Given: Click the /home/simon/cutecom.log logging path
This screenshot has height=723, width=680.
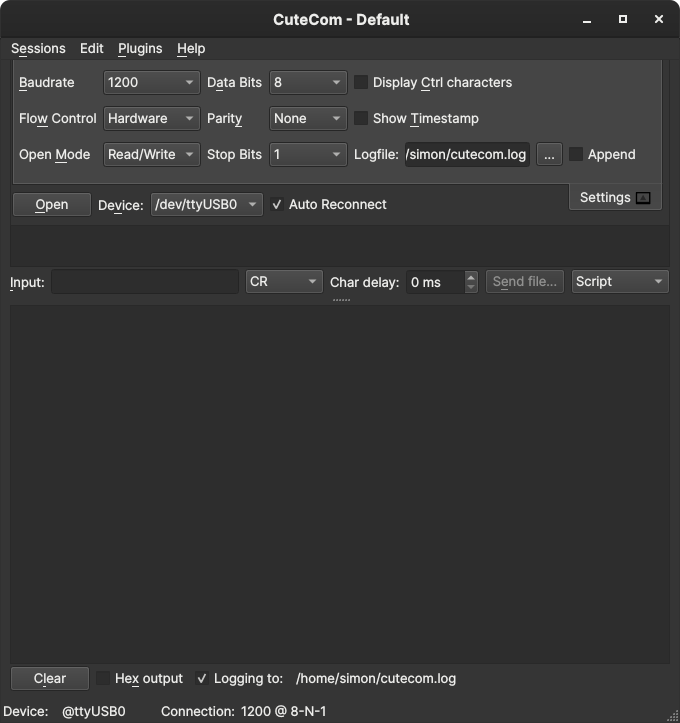Looking at the screenshot, I should tap(376, 679).
